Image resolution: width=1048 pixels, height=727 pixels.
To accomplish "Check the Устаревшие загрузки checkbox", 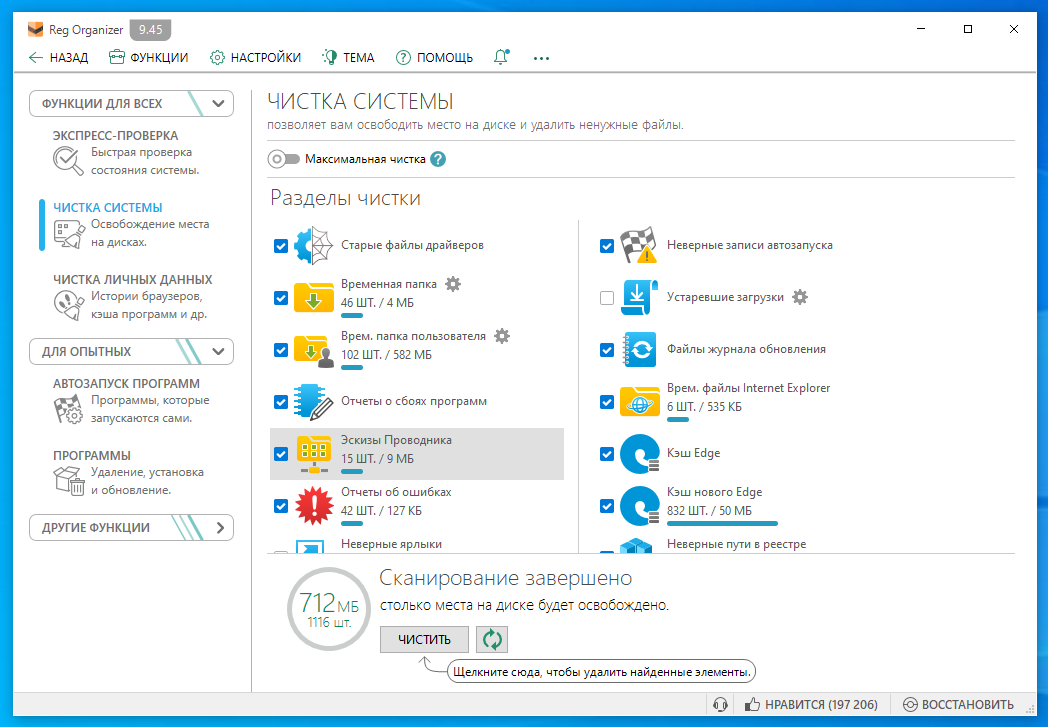I will click(x=607, y=298).
